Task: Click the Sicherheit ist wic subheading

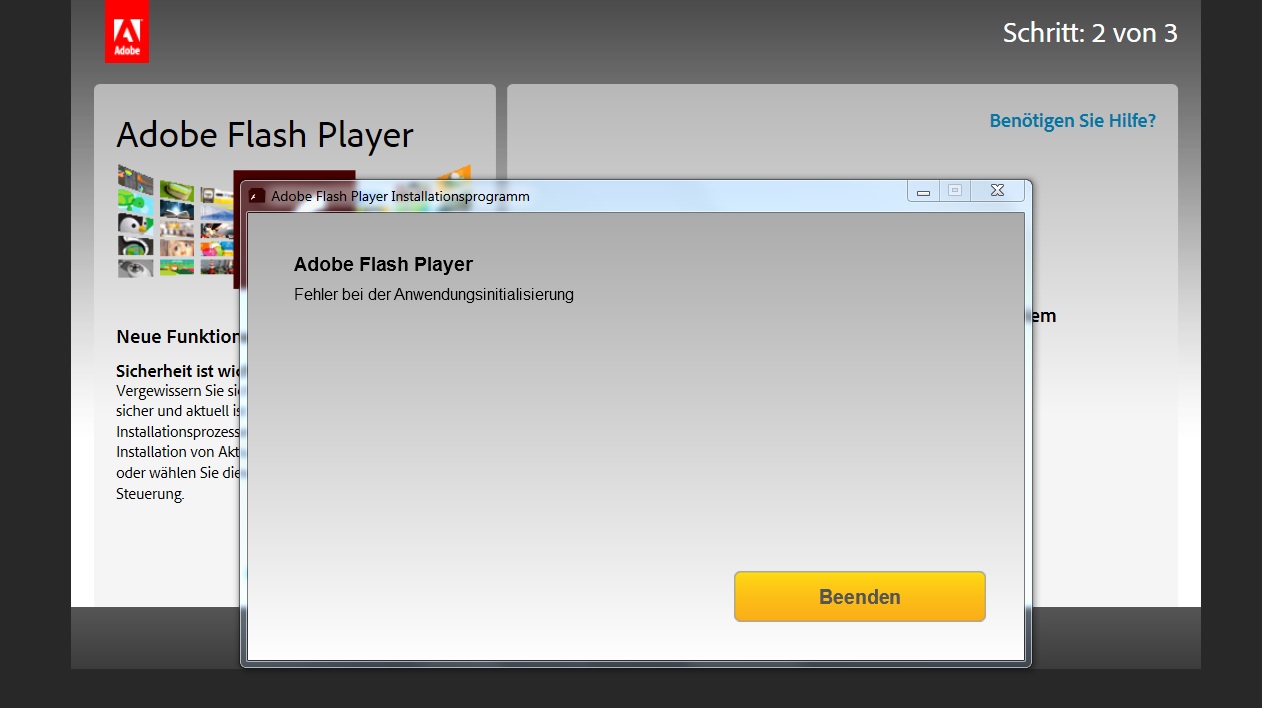Action: pyautogui.click(x=178, y=371)
